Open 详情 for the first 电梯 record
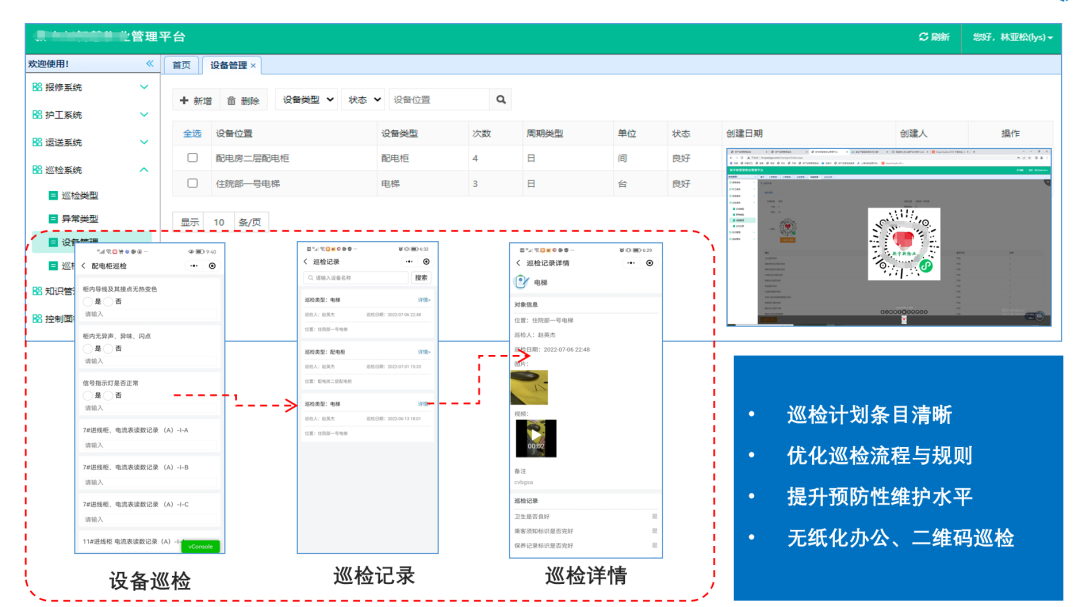 click(x=424, y=300)
